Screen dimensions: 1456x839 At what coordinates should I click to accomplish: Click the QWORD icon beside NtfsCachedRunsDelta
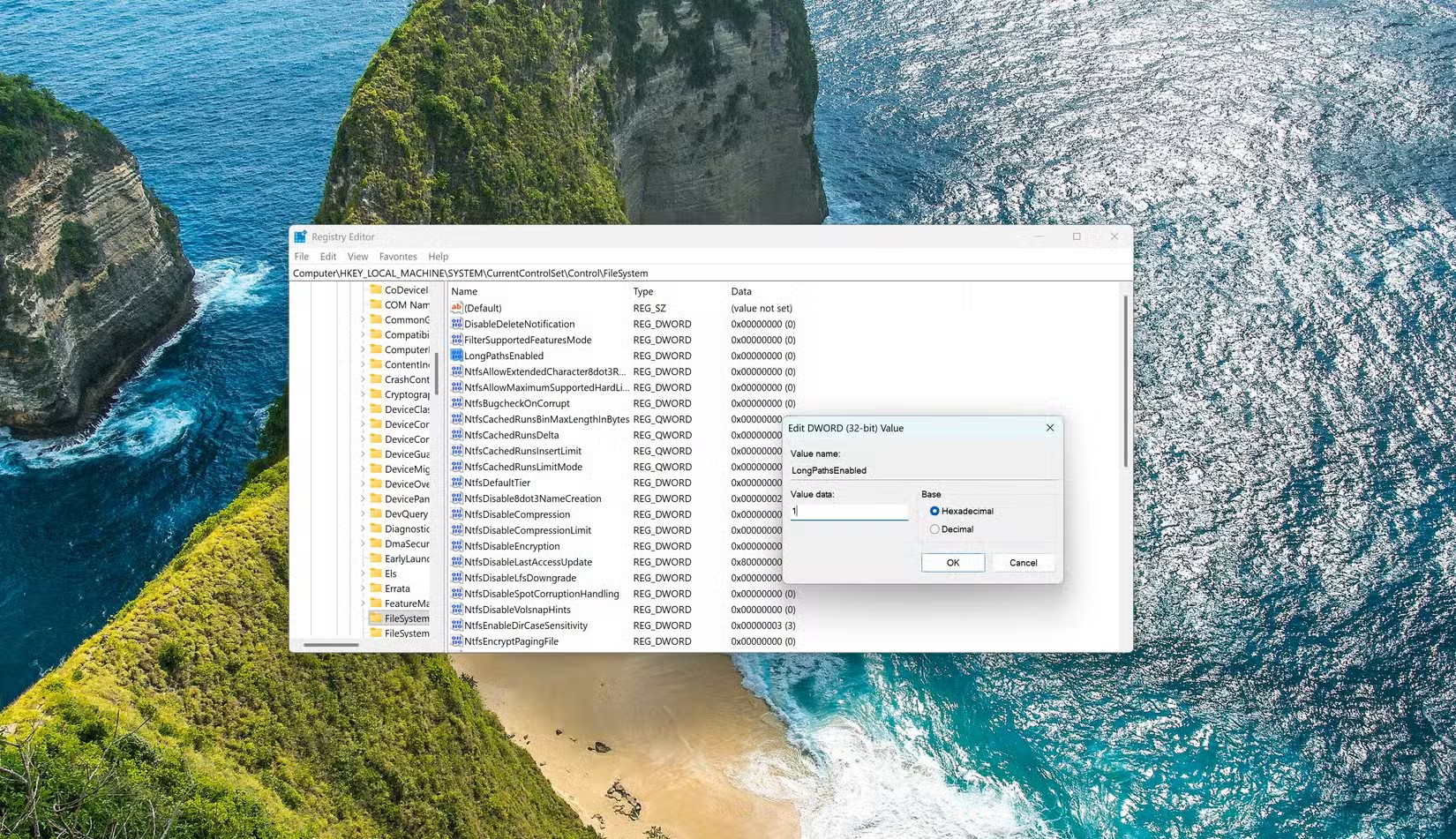tap(455, 435)
